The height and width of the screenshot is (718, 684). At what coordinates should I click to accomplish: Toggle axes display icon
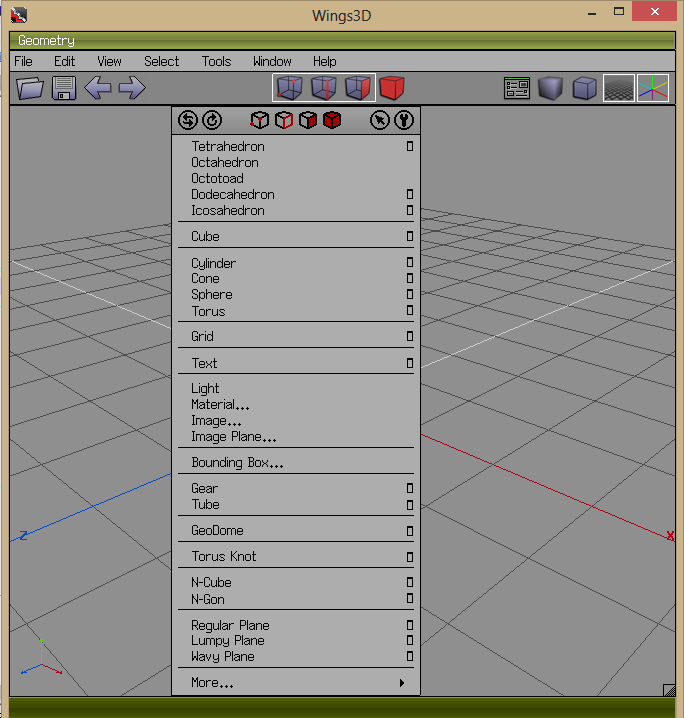point(653,88)
